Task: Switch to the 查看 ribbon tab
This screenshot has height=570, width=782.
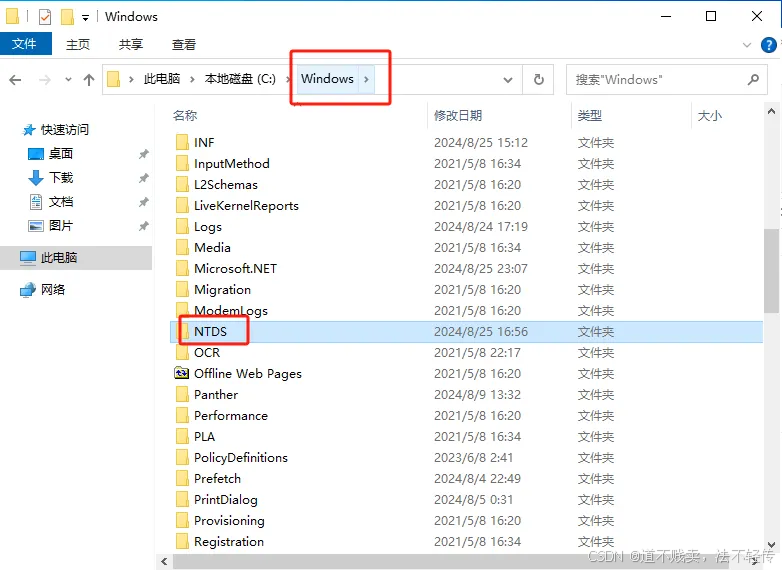Action: pyautogui.click(x=184, y=44)
